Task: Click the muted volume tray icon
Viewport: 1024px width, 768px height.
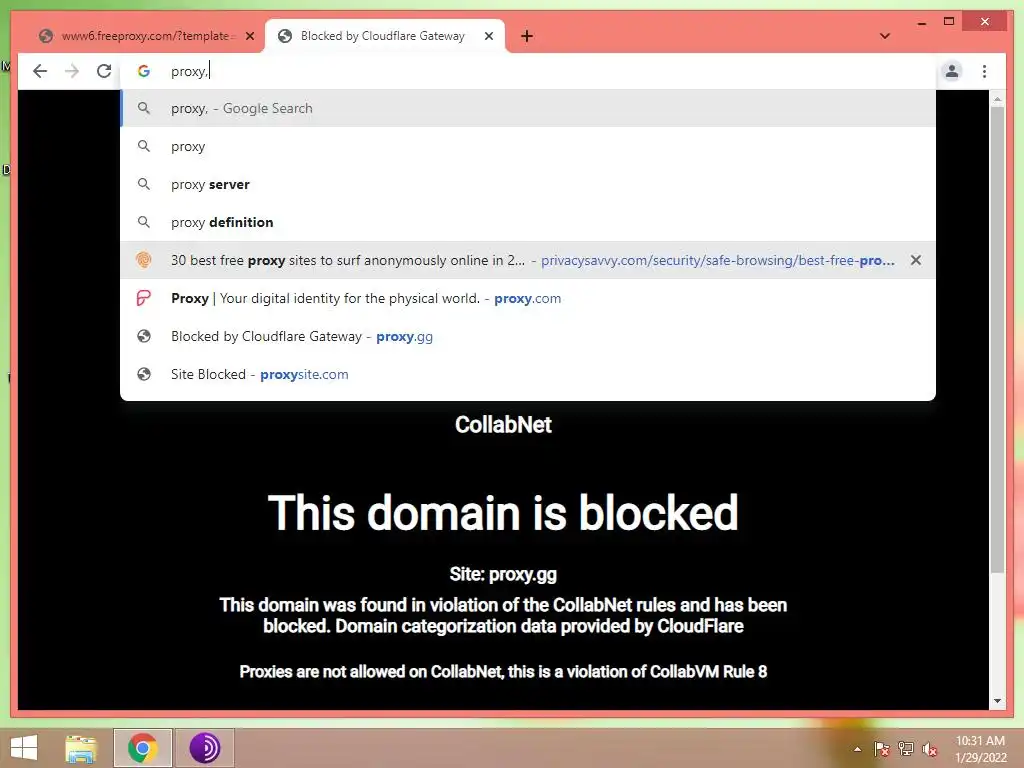Action: [x=929, y=749]
